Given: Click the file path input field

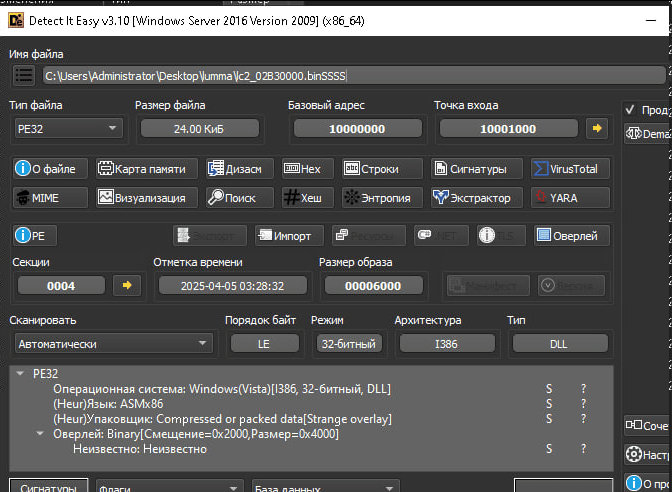Looking at the screenshot, I should point(354,76).
